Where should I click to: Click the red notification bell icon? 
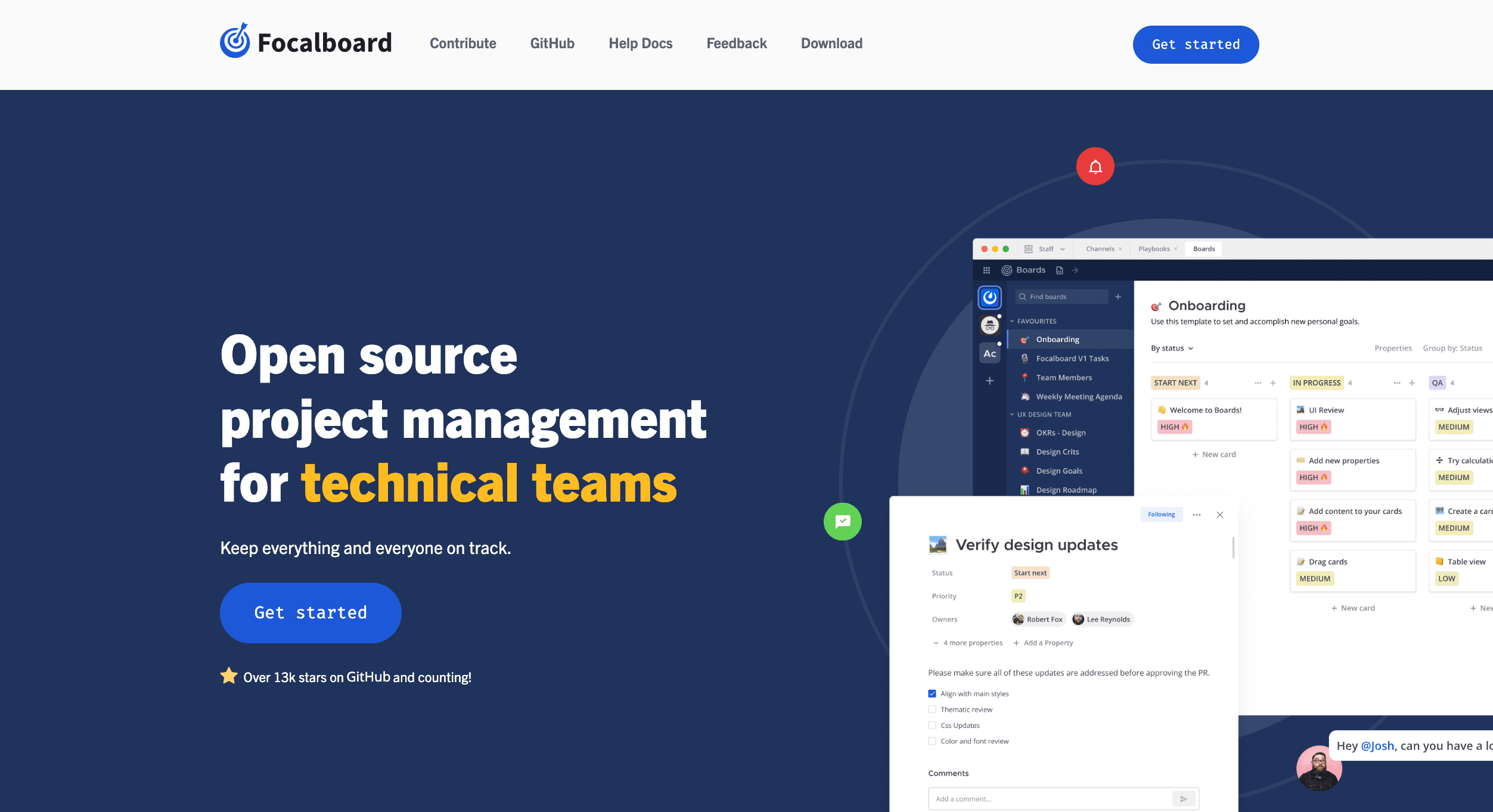pyautogui.click(x=1095, y=166)
